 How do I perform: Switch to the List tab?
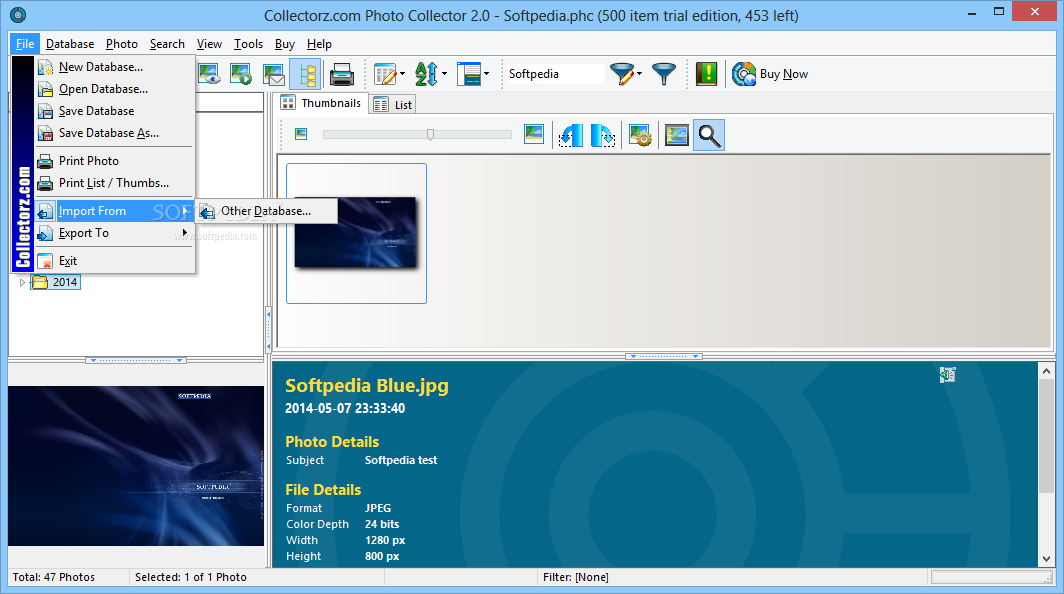click(x=393, y=105)
